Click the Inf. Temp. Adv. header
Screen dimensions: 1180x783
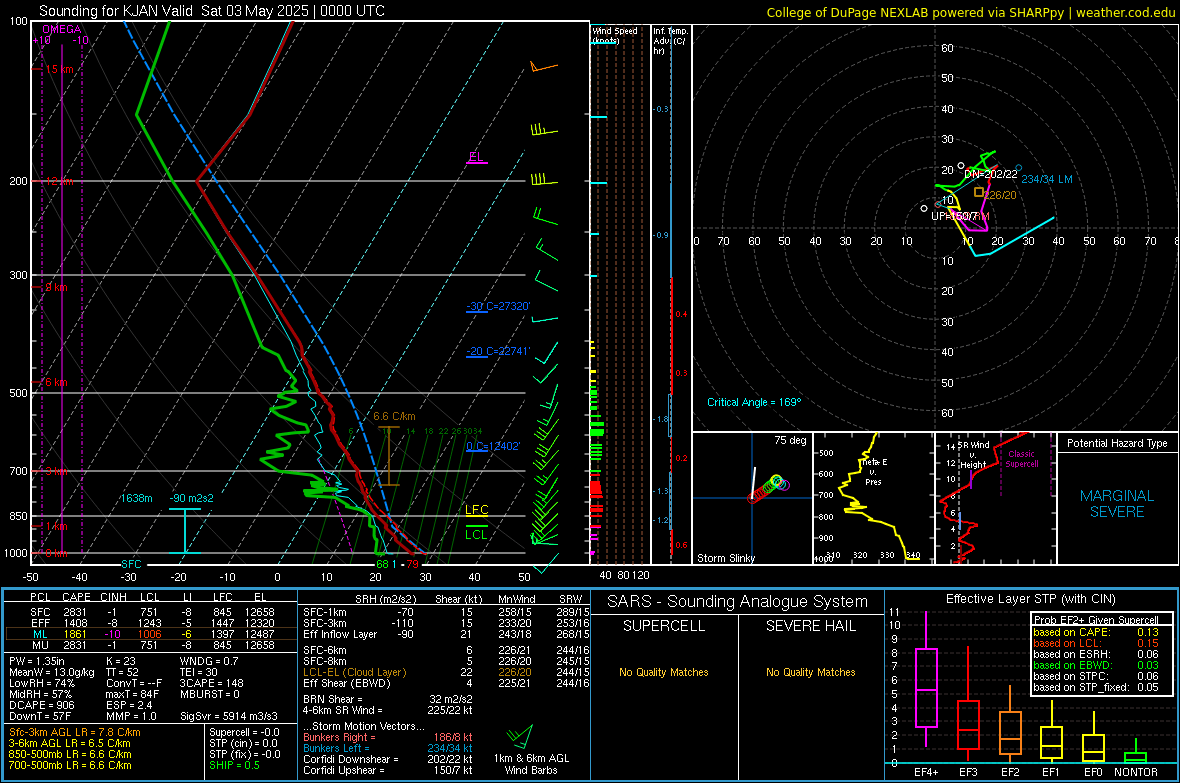[x=670, y=41]
